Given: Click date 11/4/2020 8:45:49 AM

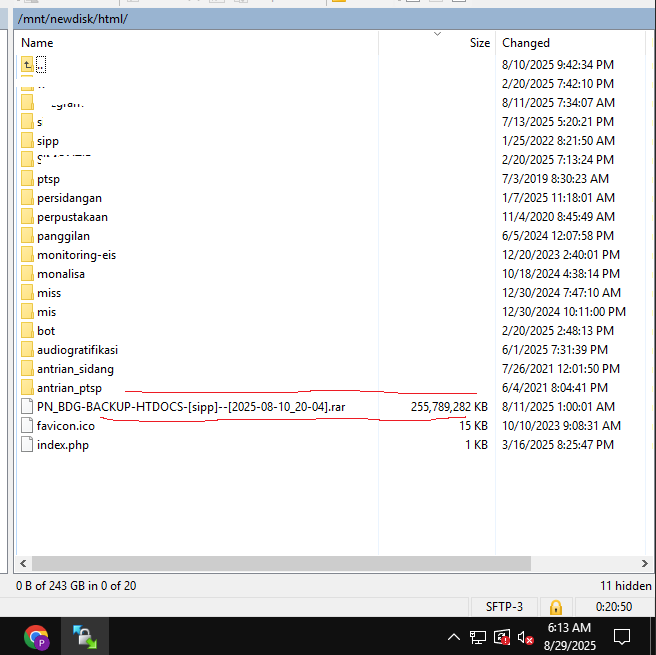Looking at the screenshot, I should coord(558,217).
